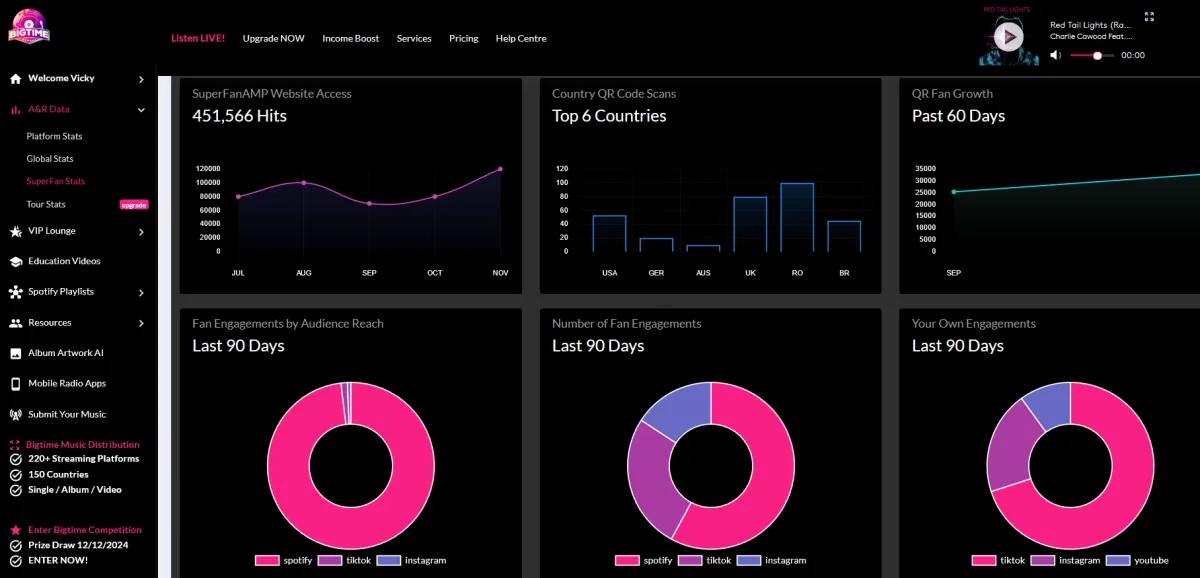
Task: Adjust the volume slider in the player
Action: pyautogui.click(x=1092, y=56)
